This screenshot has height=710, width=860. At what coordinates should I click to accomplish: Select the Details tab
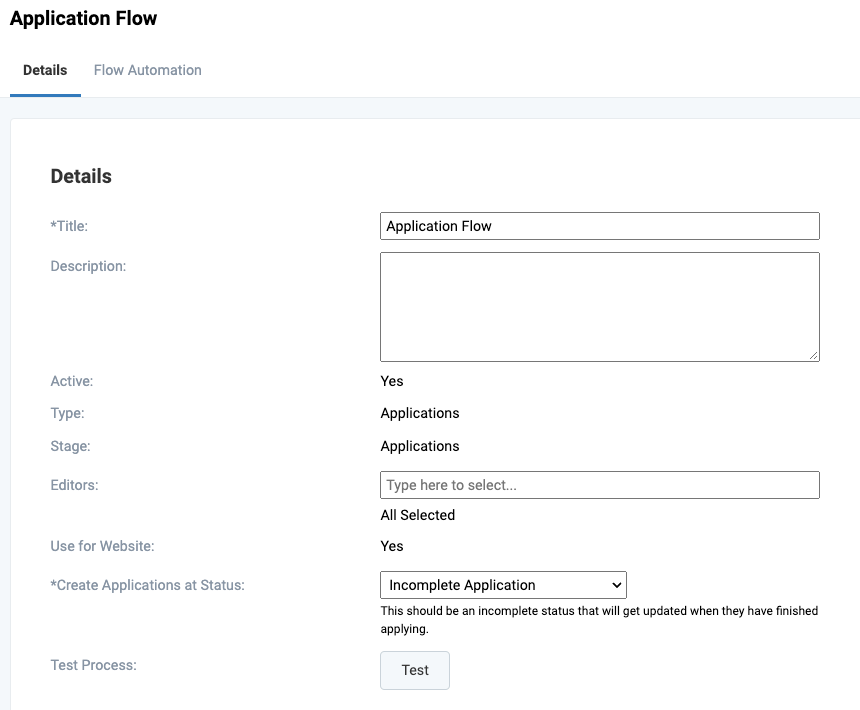coord(44,70)
